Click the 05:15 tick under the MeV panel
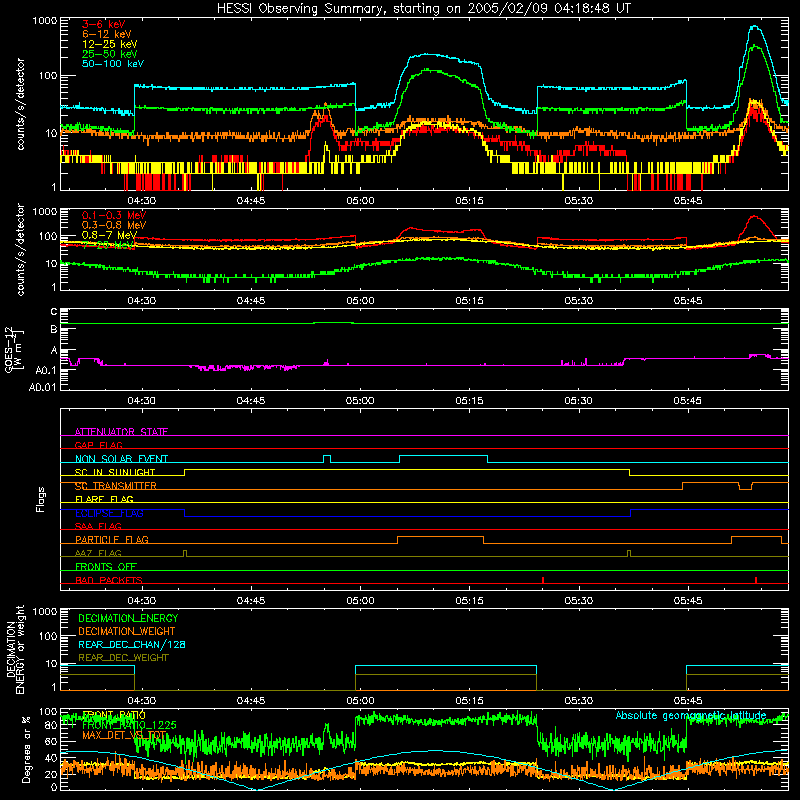The image size is (800, 800). coord(469,301)
